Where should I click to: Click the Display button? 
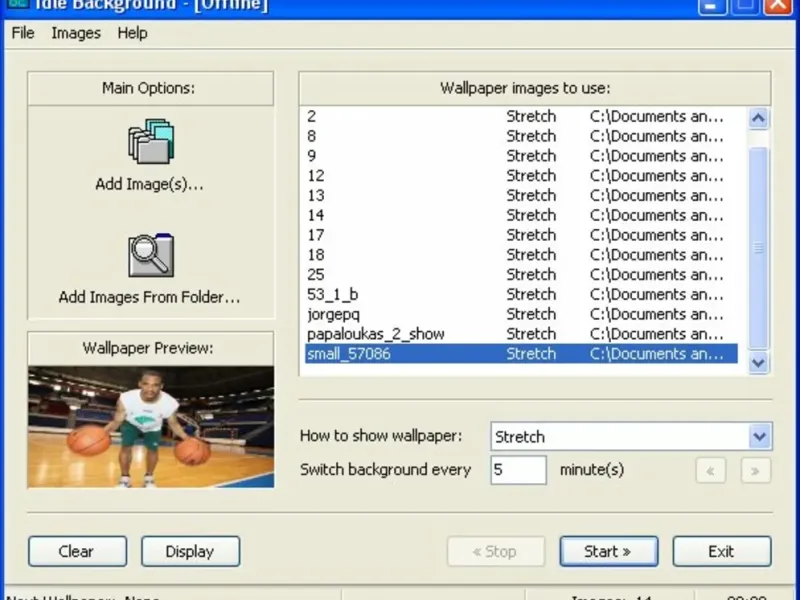point(190,551)
